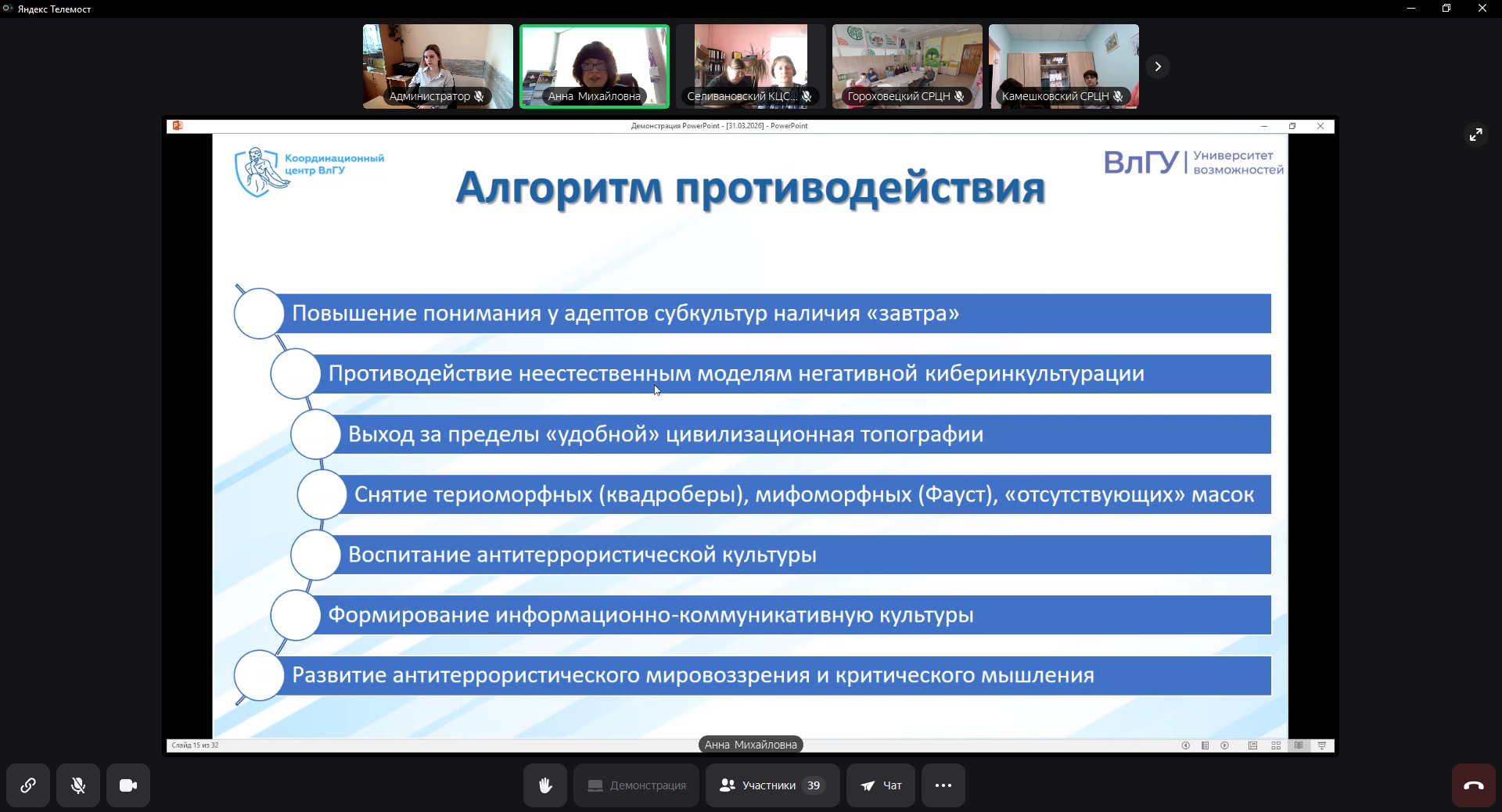The image size is (1502, 812).
Task: Open the three-dot more options menu
Action: [943, 785]
